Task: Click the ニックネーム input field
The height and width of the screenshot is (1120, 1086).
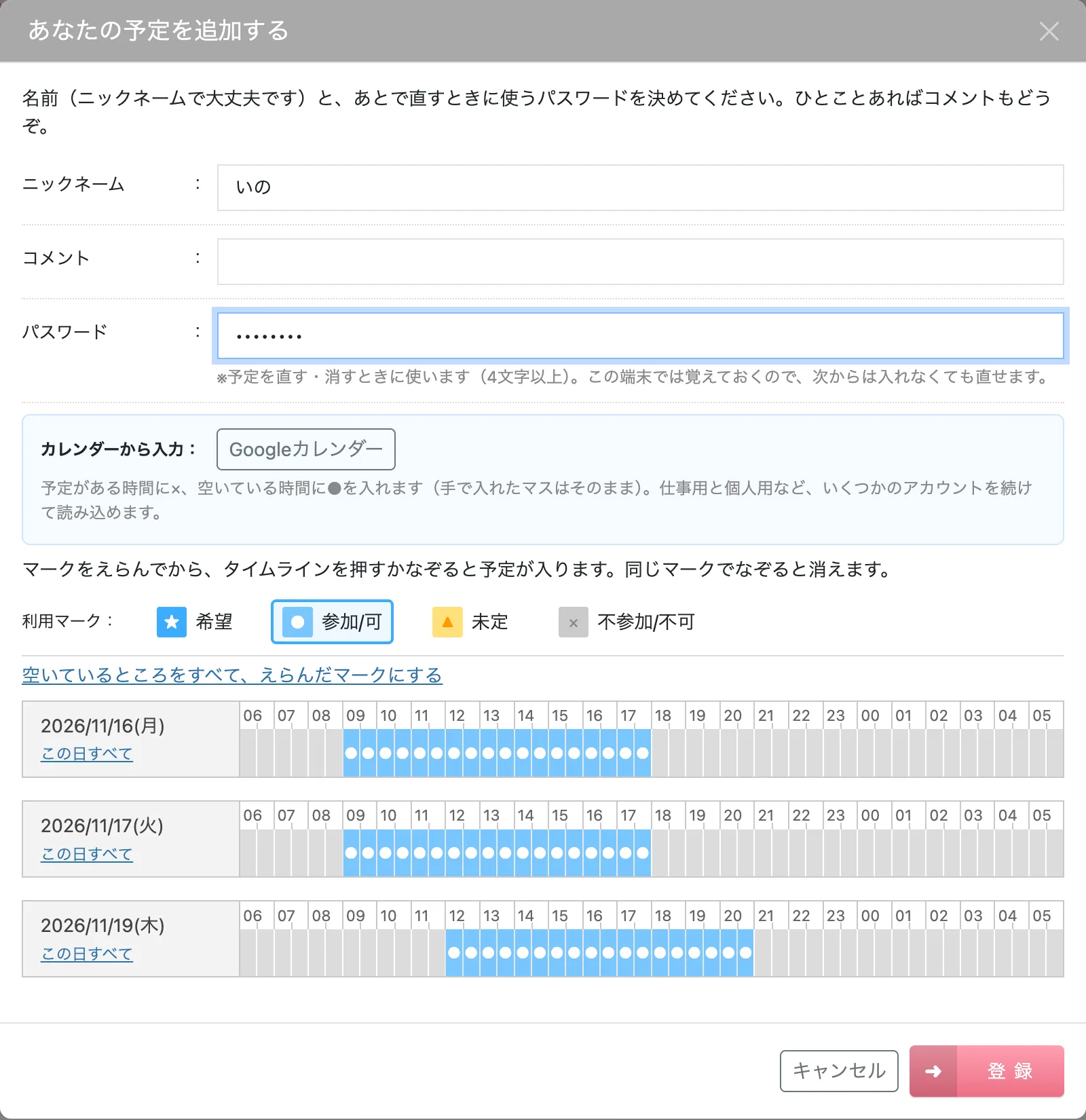Action: coord(640,187)
